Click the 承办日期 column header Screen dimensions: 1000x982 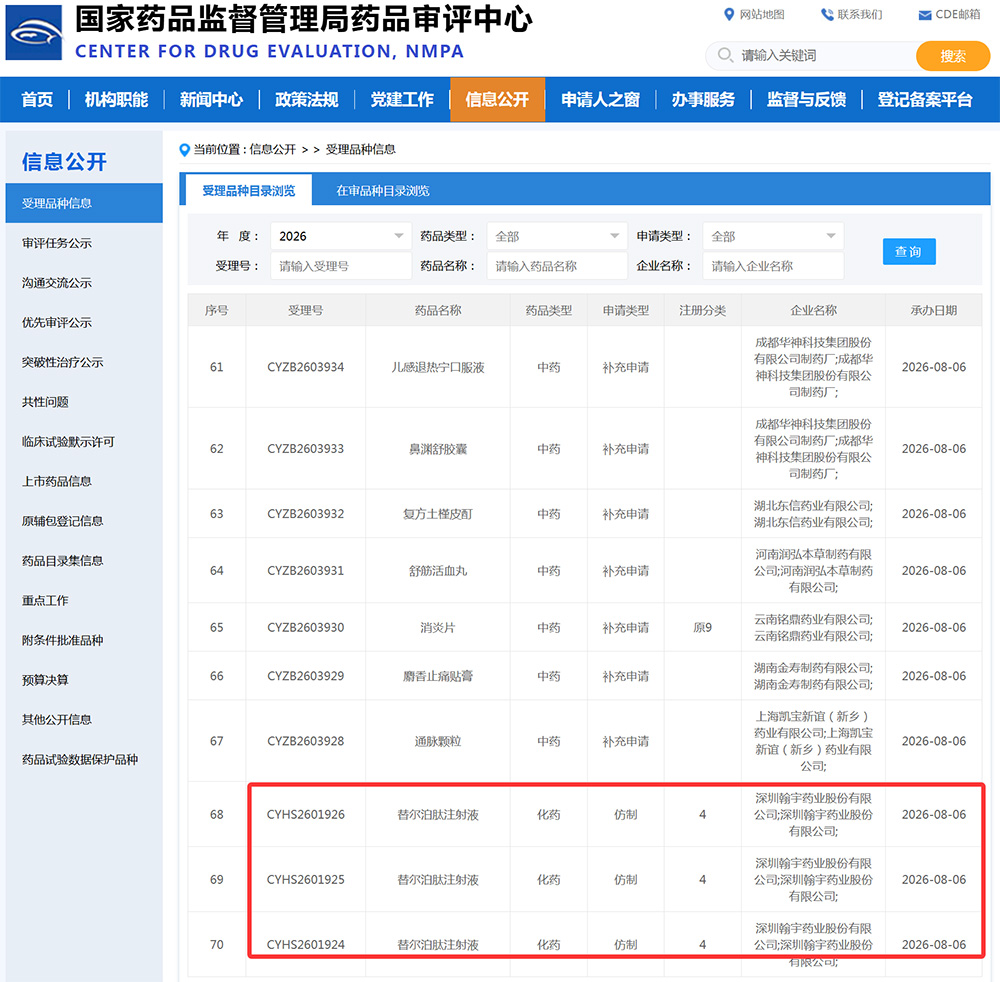tap(934, 311)
